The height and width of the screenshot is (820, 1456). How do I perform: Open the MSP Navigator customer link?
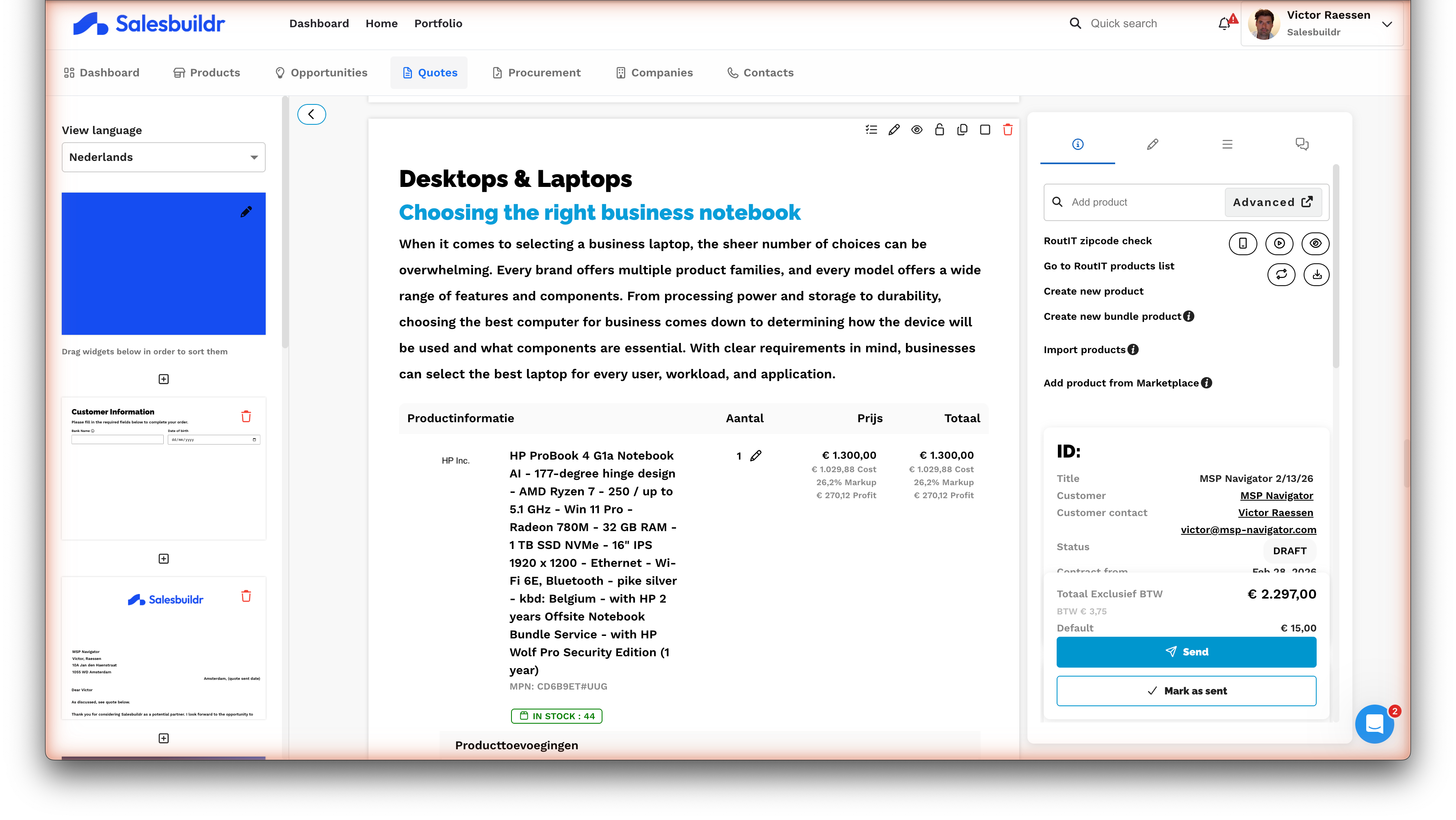click(x=1276, y=495)
